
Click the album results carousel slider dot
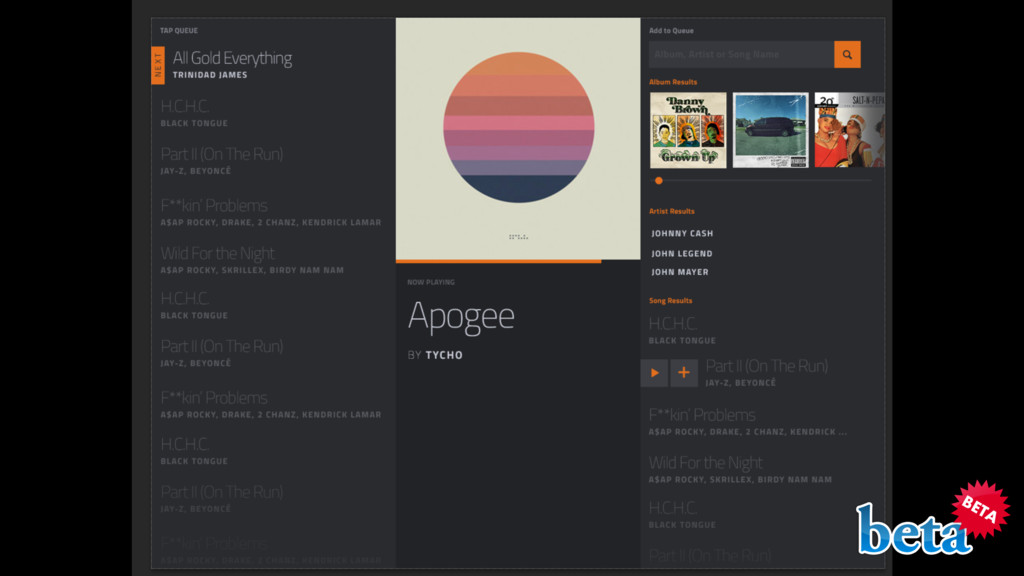tap(659, 181)
